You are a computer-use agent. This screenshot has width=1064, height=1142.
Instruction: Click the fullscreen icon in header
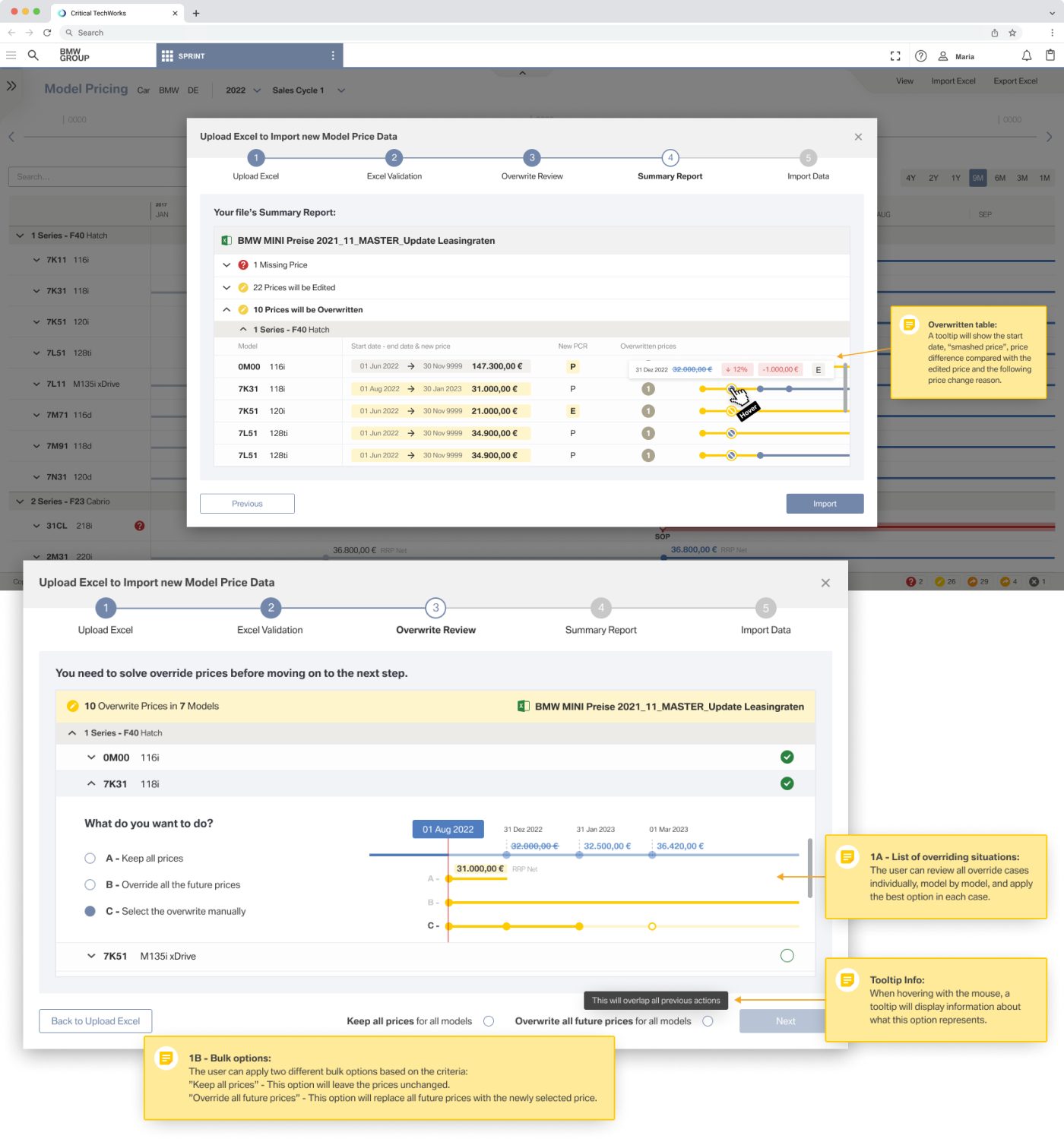coord(895,56)
